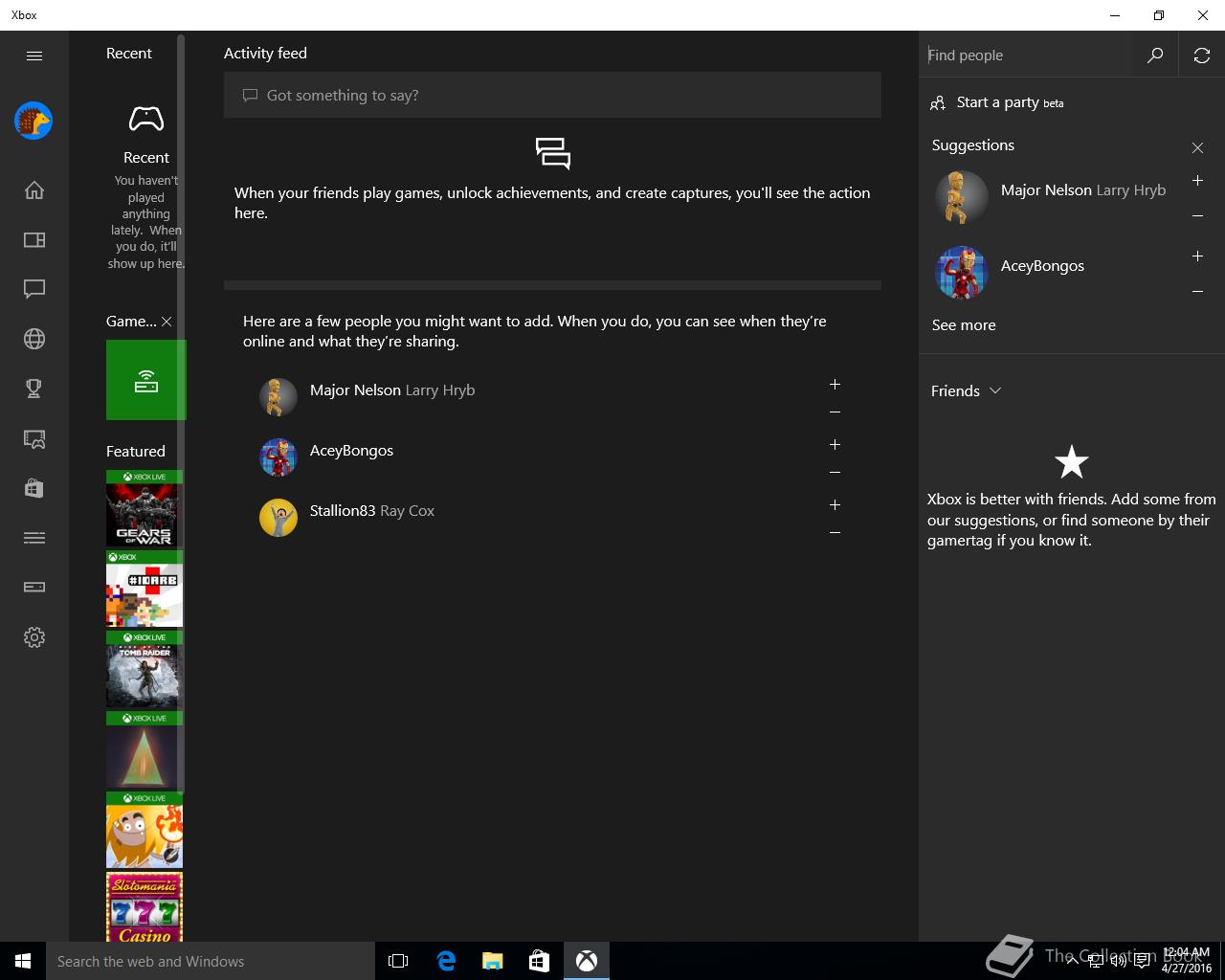Open the profile avatar picture
The image size is (1225, 980).
(33, 121)
